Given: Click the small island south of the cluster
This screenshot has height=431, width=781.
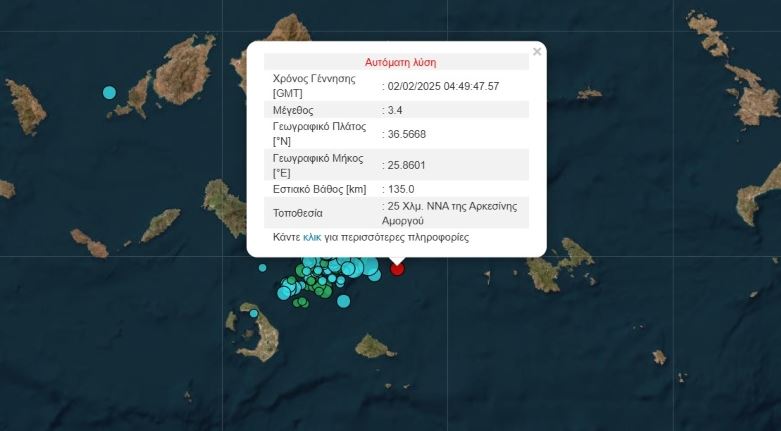Looking at the screenshot, I should point(373,347).
